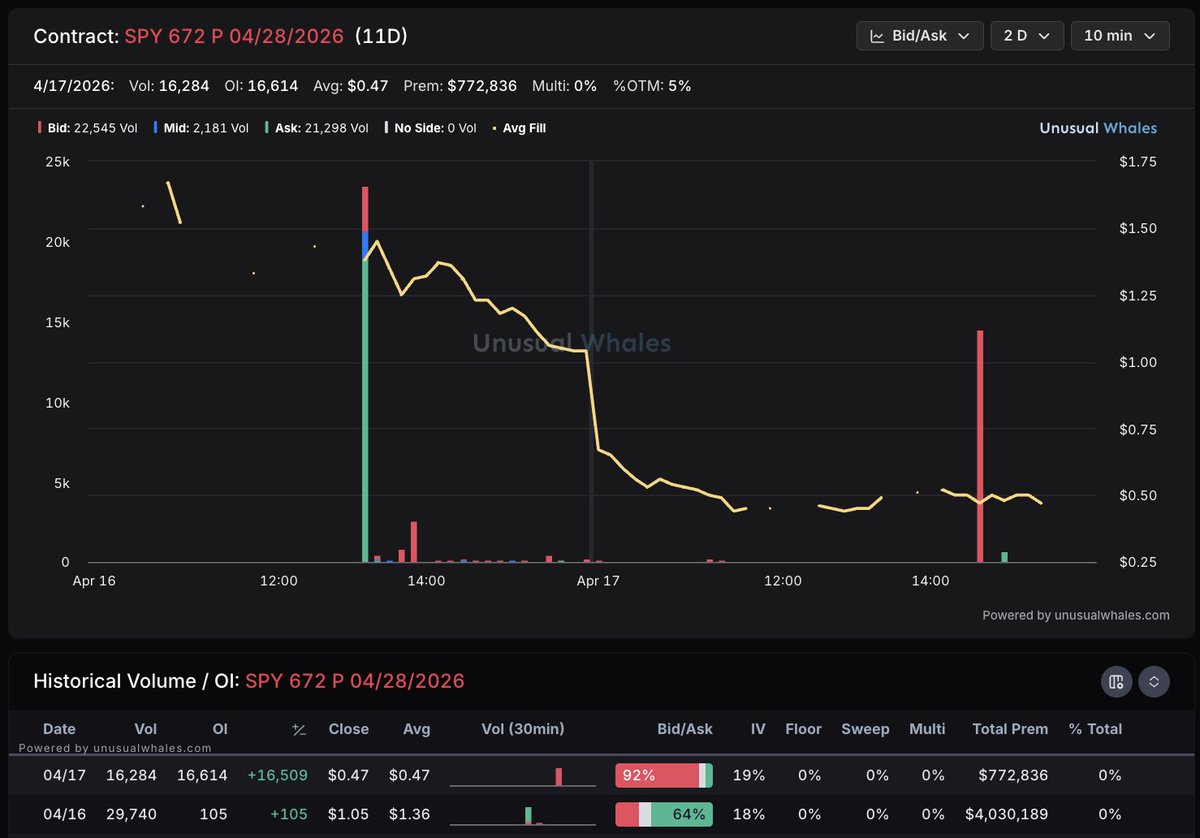The height and width of the screenshot is (838, 1200).
Task: Click the SPY 672 P 04/28/2026 contract title
Action: pos(234,36)
